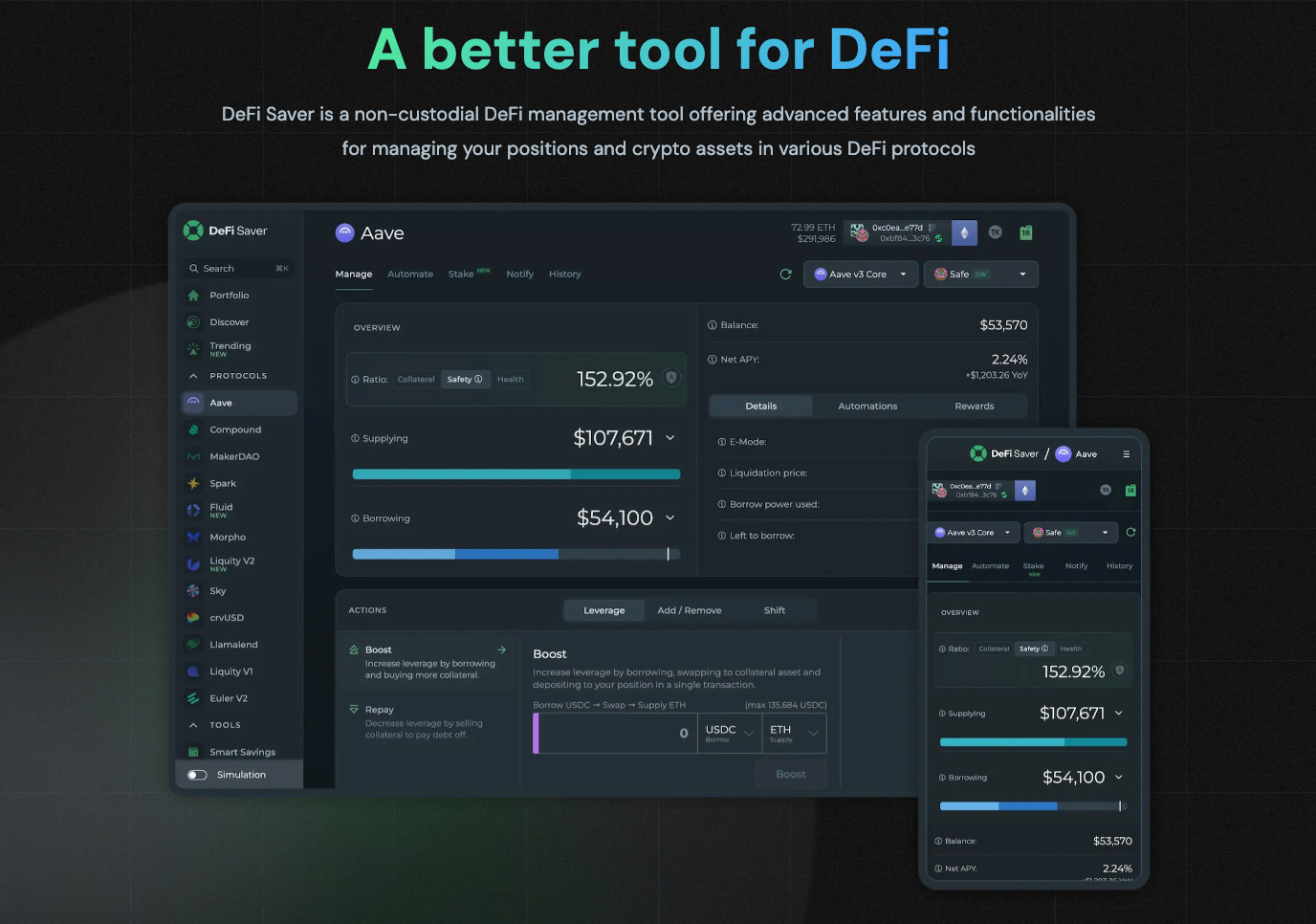
Task: Click the refresh icon beside Aave v3 Core
Action: pyautogui.click(x=786, y=275)
